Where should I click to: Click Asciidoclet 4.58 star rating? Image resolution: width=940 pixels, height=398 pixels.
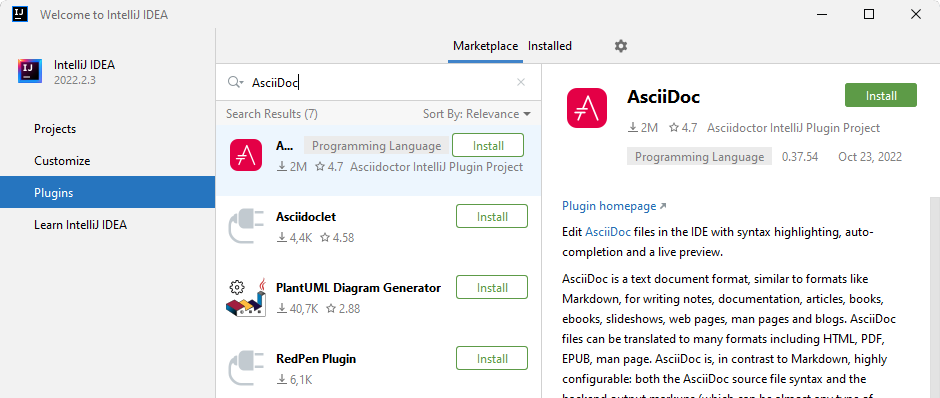[x=337, y=238]
